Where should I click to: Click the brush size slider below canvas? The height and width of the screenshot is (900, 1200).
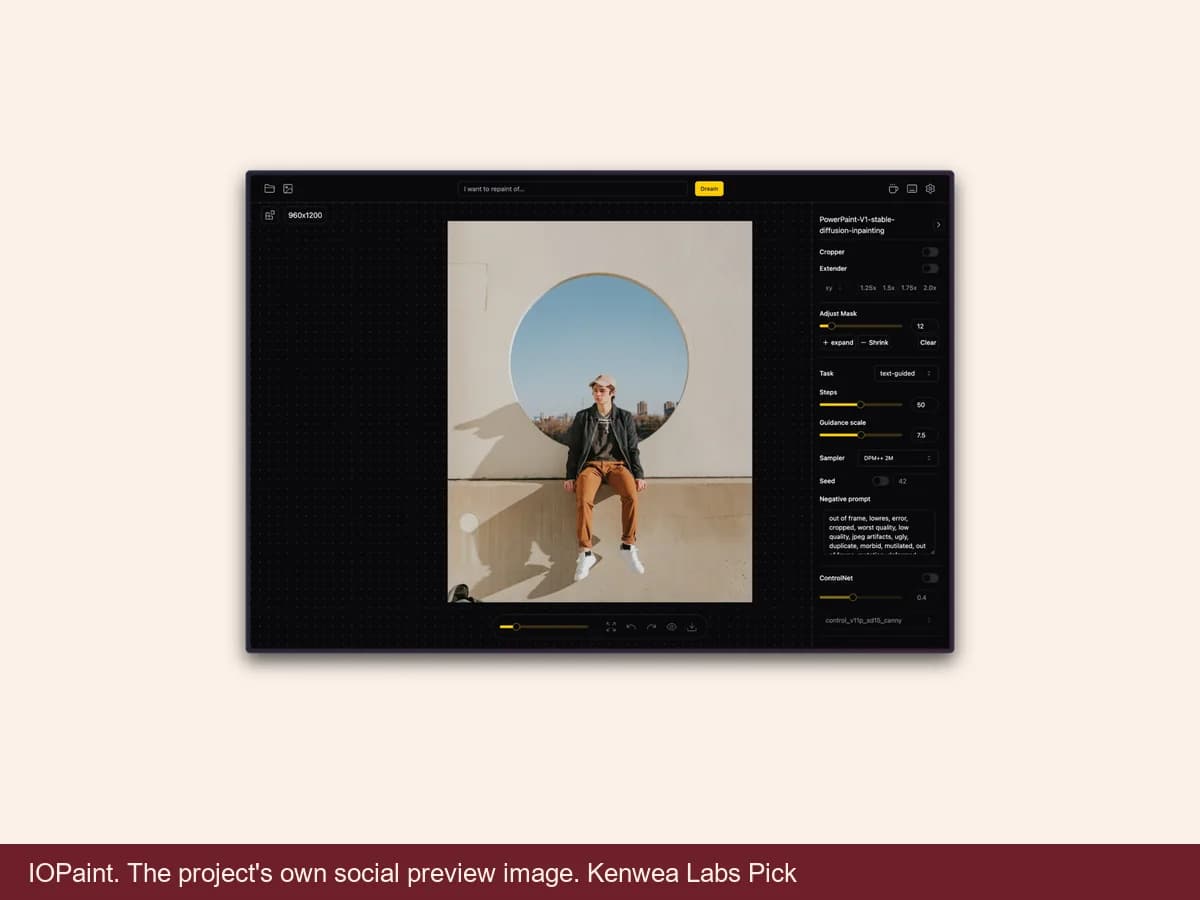pyautogui.click(x=544, y=627)
